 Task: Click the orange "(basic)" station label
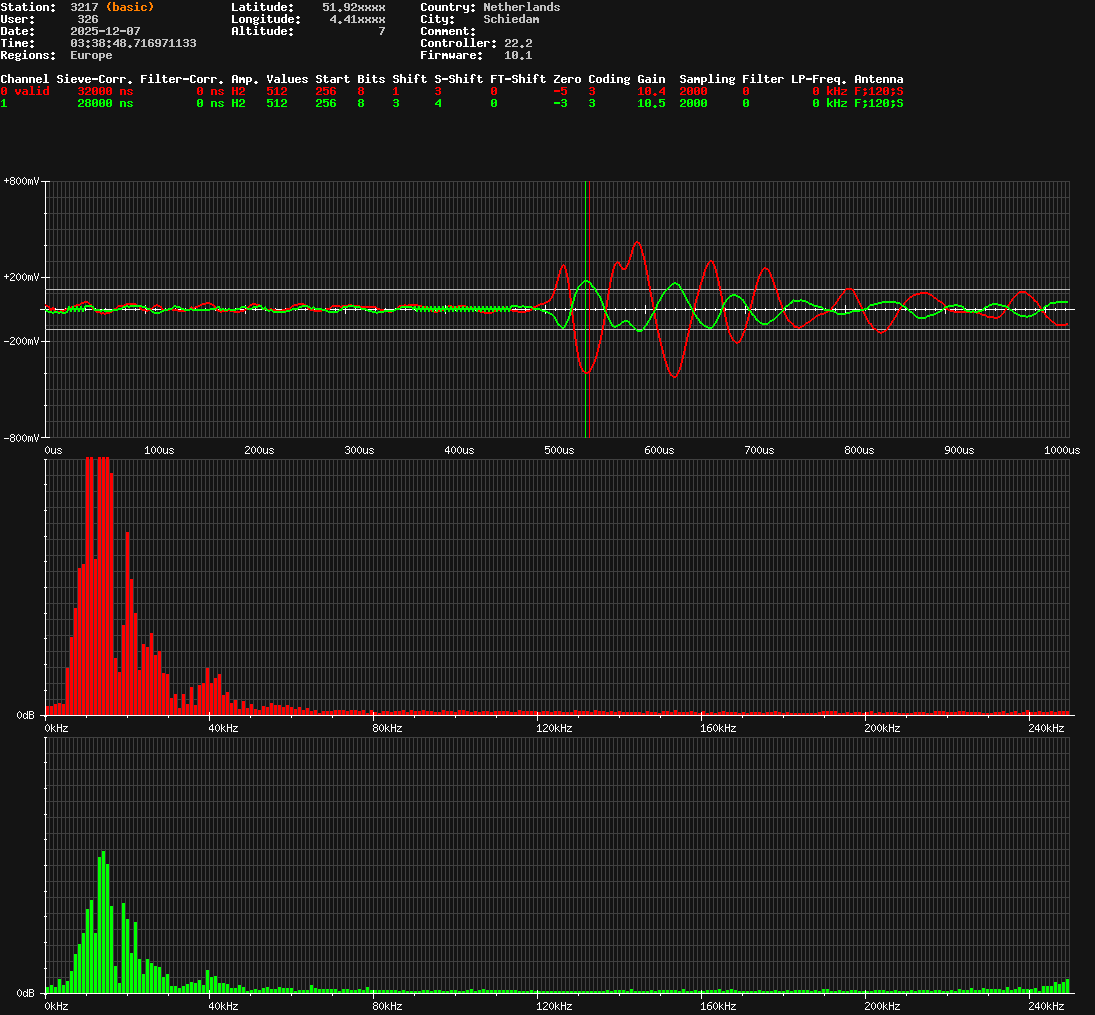click(130, 7)
